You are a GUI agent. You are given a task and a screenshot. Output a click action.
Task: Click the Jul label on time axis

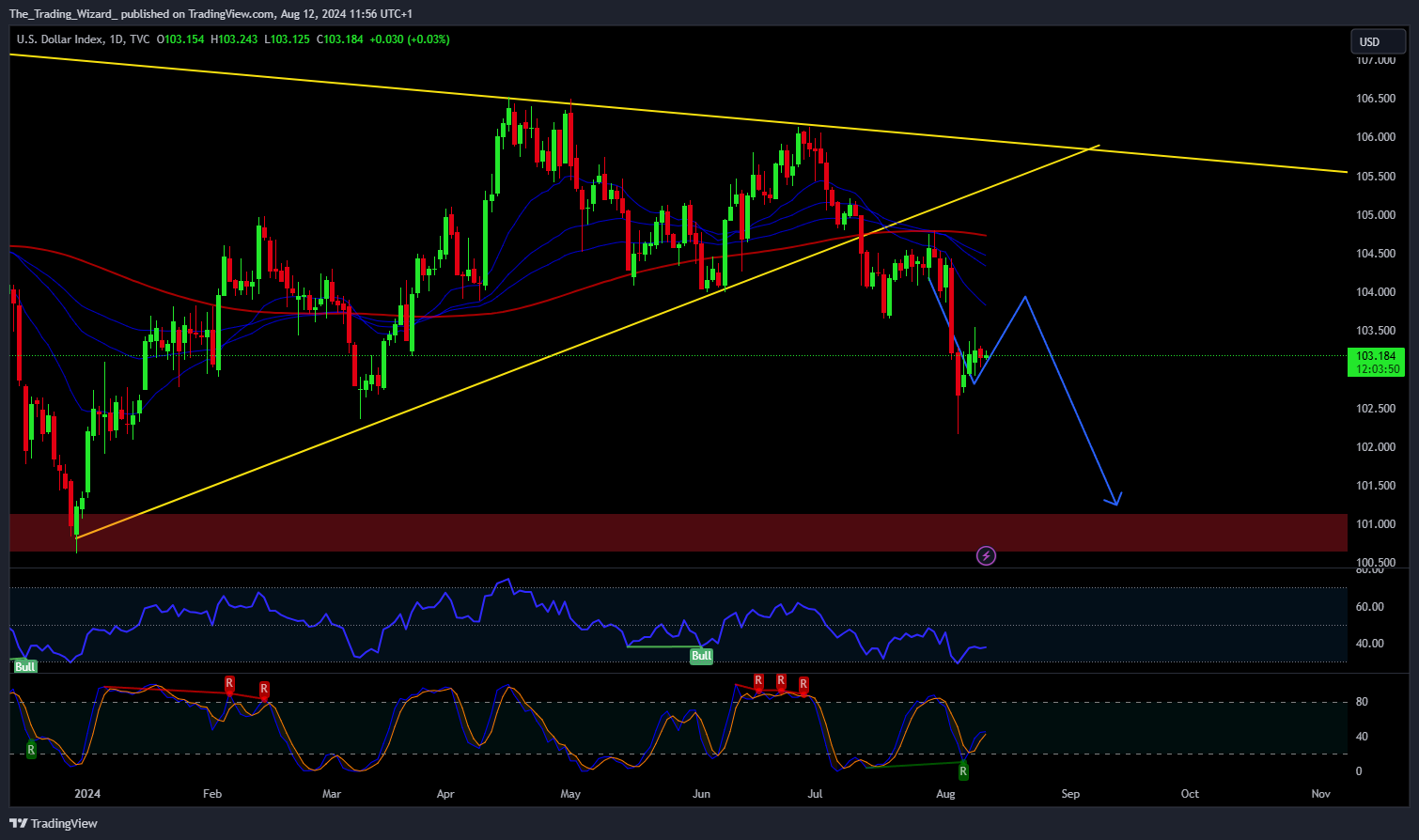(x=815, y=794)
